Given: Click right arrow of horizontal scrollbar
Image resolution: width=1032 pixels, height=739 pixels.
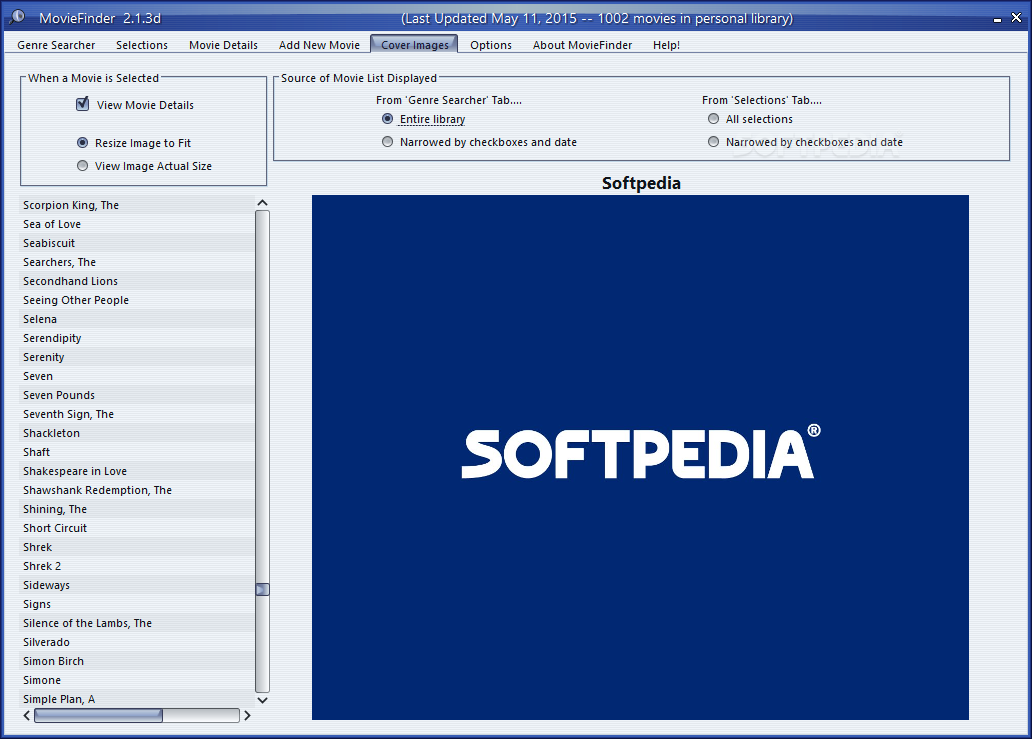Looking at the screenshot, I should [247, 715].
